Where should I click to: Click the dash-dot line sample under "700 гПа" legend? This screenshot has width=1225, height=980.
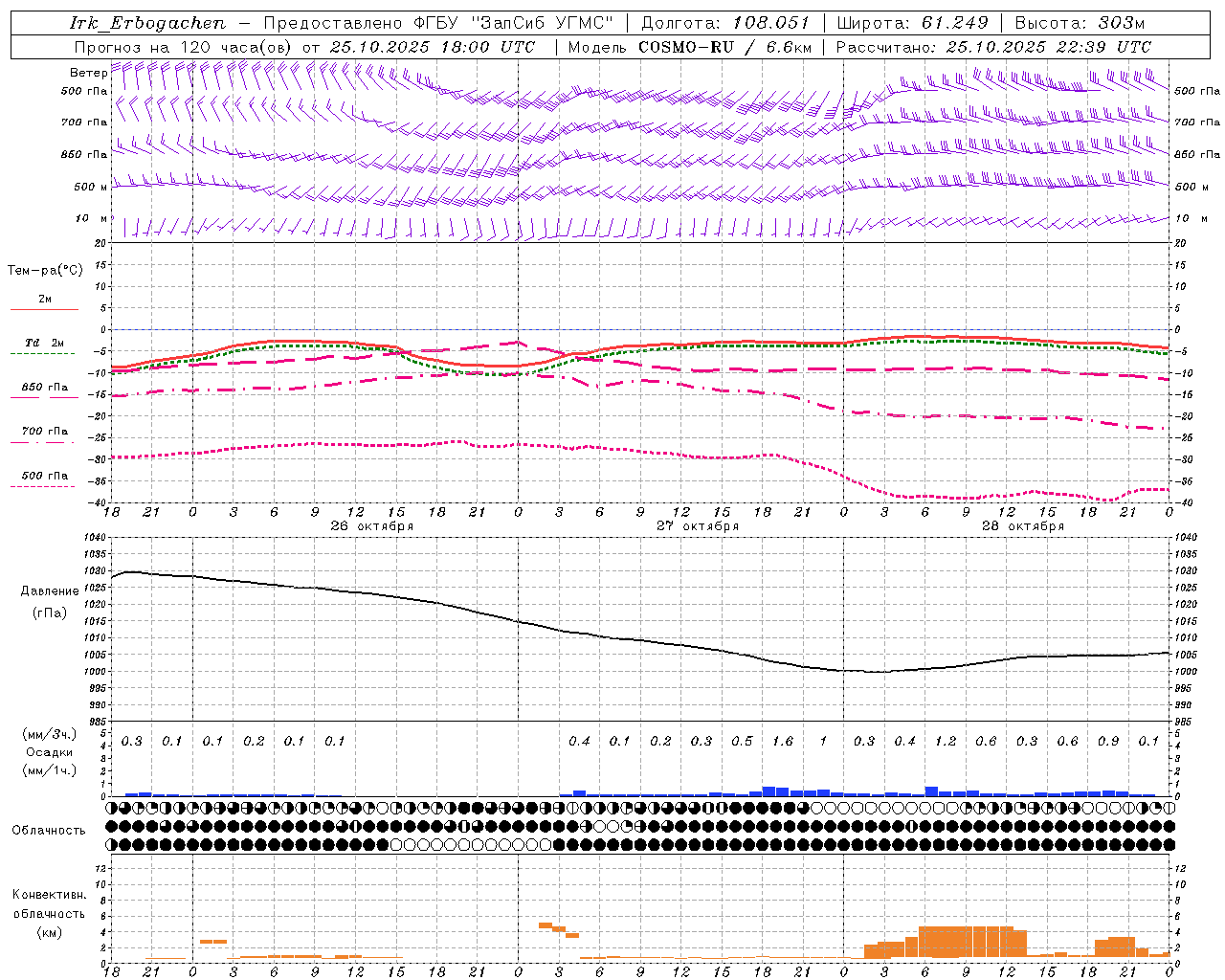44,442
